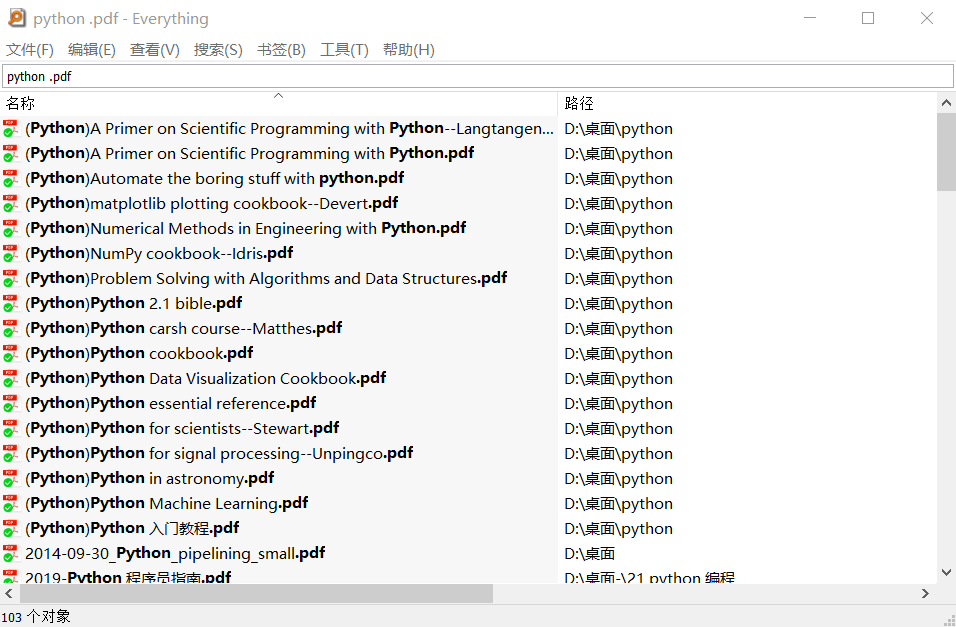Sort results by 路径 column header

point(579,103)
